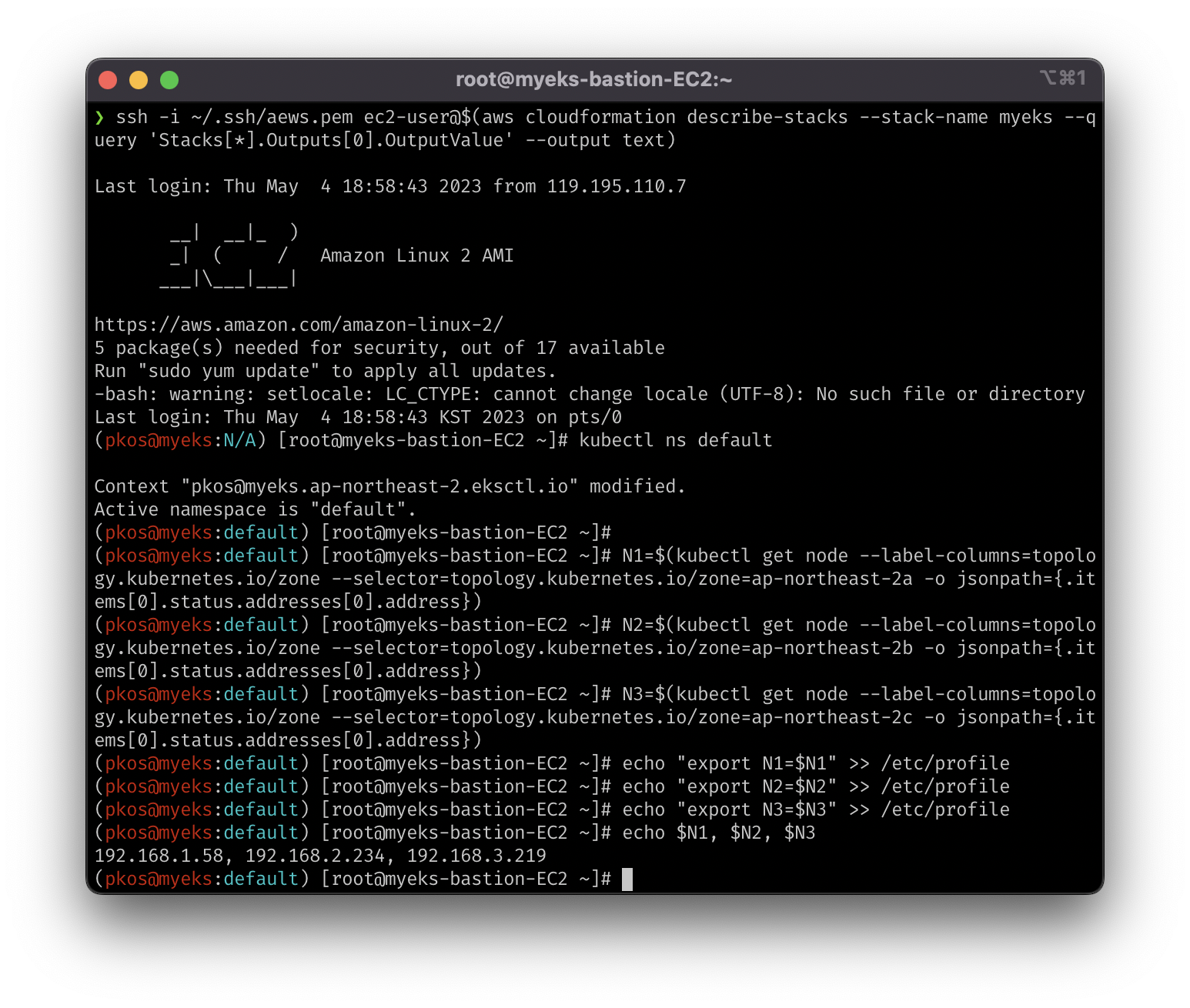The image size is (1190, 1008).
Task: Click the 'Context pkos@myeks... modified' line
Action: [389, 486]
